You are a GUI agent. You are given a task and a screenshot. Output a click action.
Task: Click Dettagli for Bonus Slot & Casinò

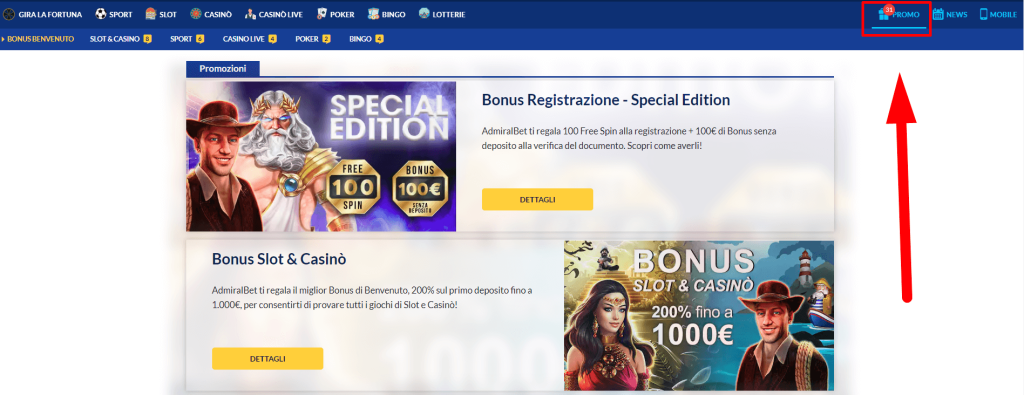tap(267, 358)
